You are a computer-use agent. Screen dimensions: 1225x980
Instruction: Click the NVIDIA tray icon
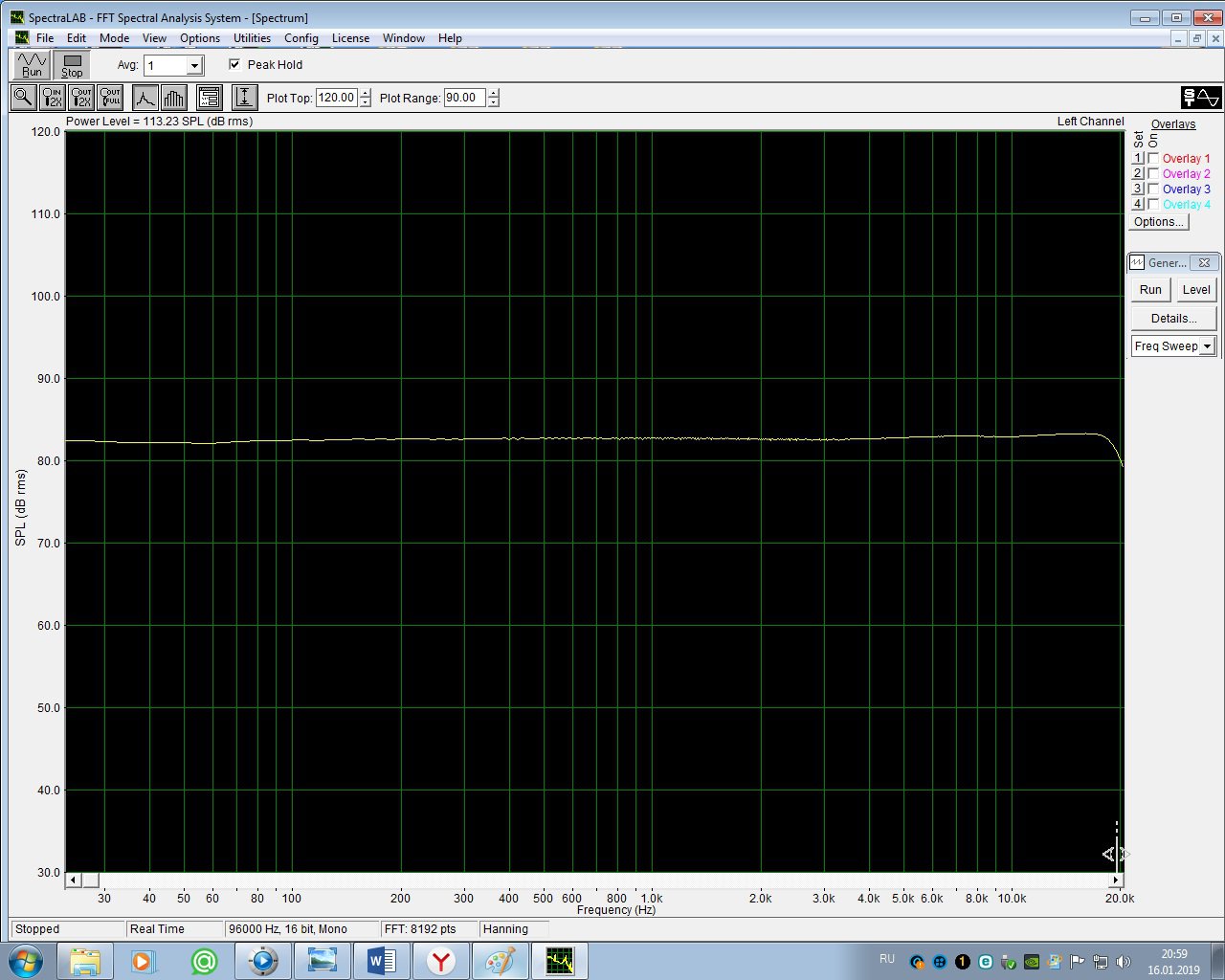[1032, 962]
